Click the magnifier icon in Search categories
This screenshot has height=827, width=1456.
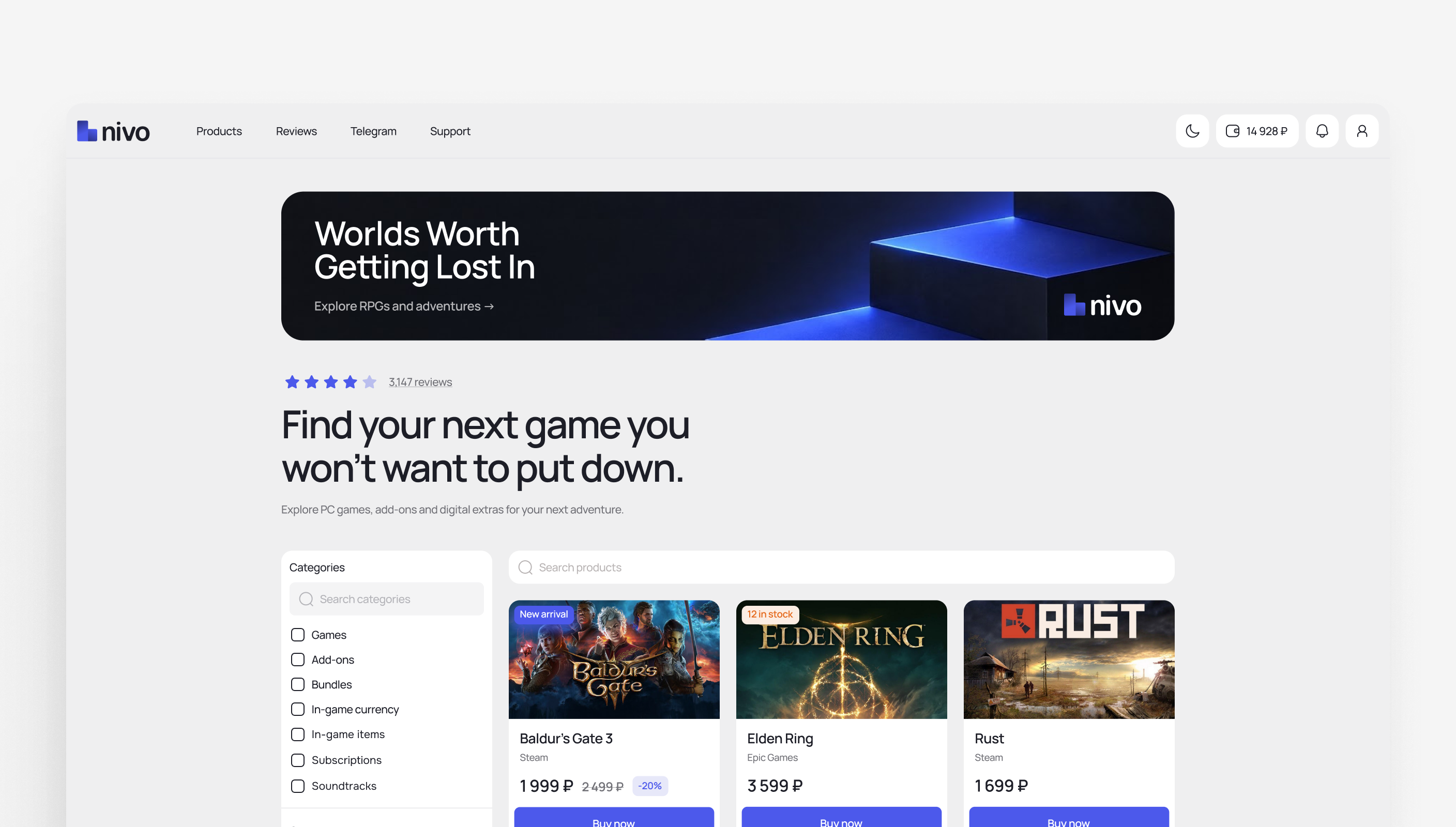click(x=306, y=599)
